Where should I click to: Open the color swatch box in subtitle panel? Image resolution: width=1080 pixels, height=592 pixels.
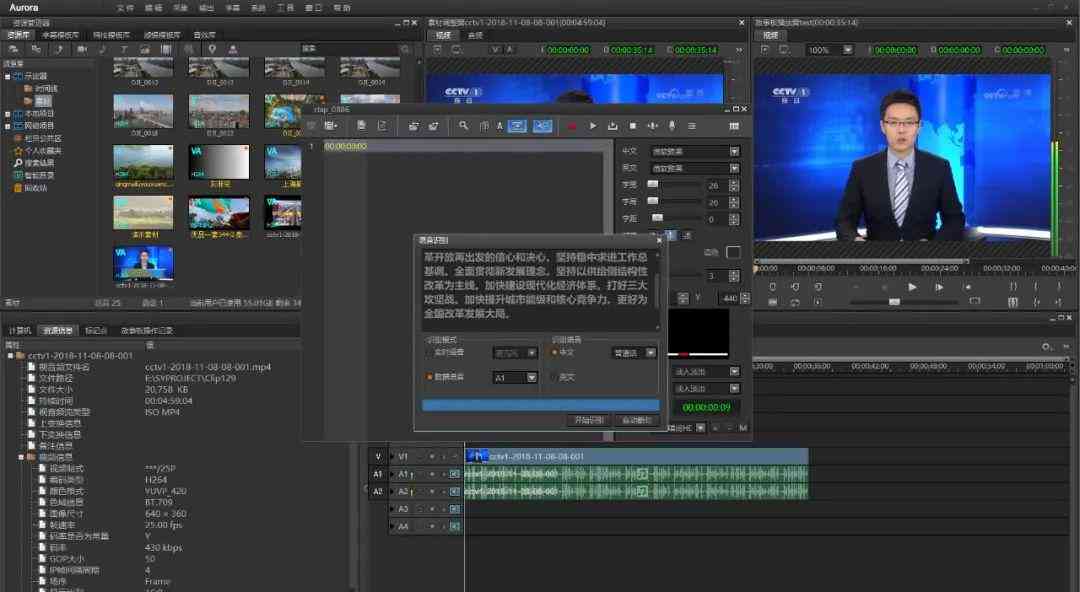[734, 252]
